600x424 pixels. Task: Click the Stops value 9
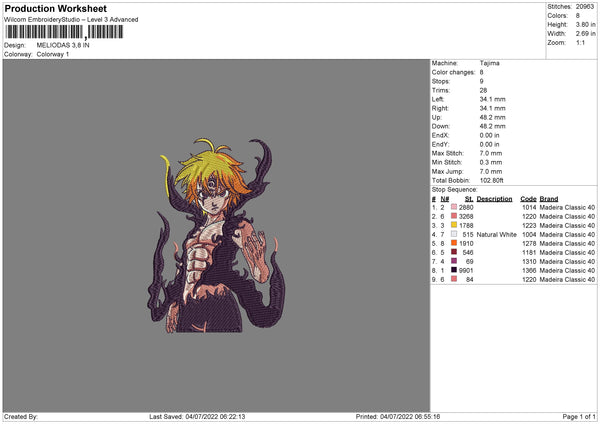point(481,81)
